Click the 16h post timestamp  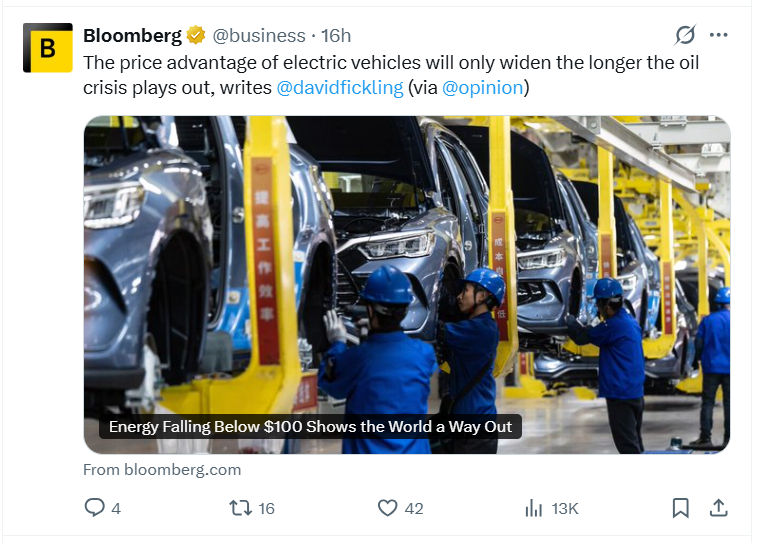336,36
